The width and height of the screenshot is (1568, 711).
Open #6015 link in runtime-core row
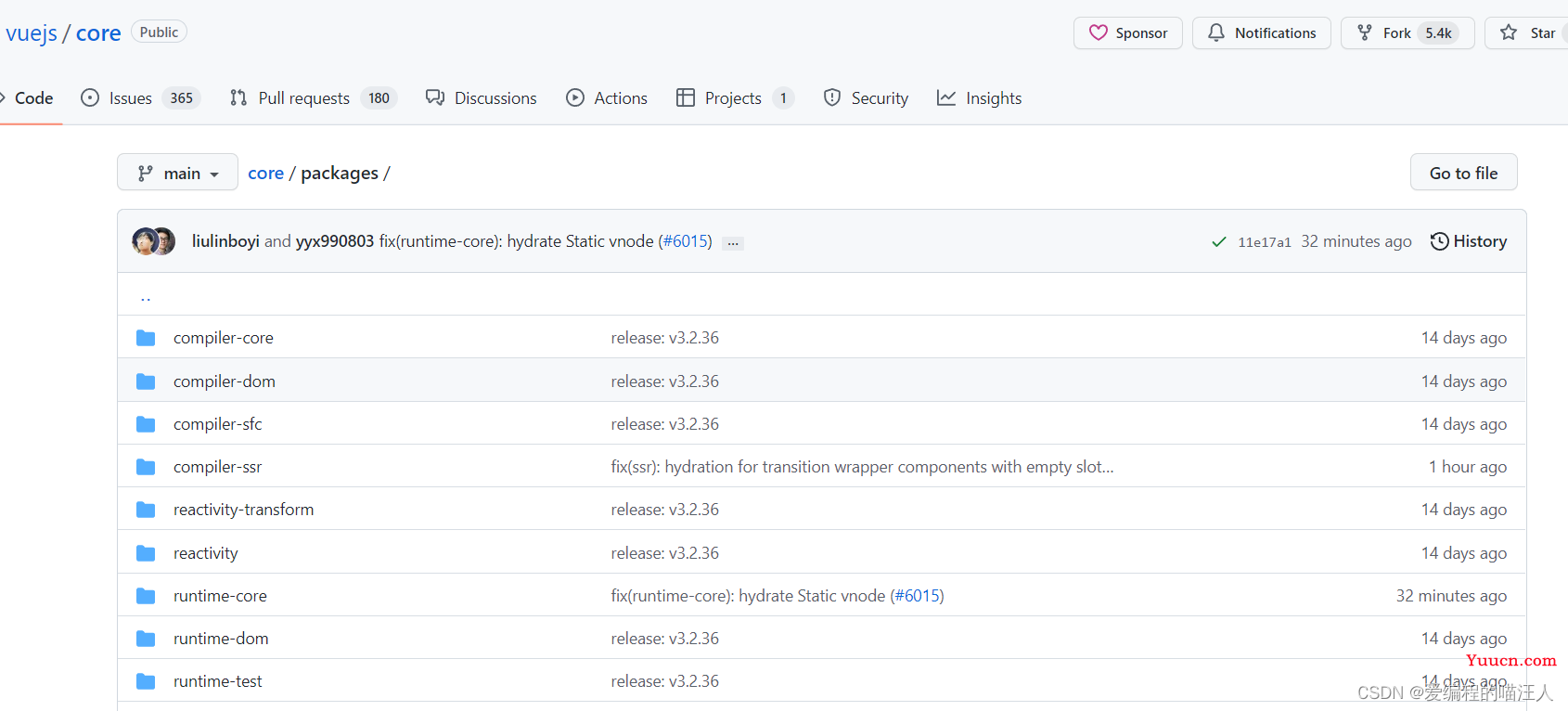pos(918,596)
